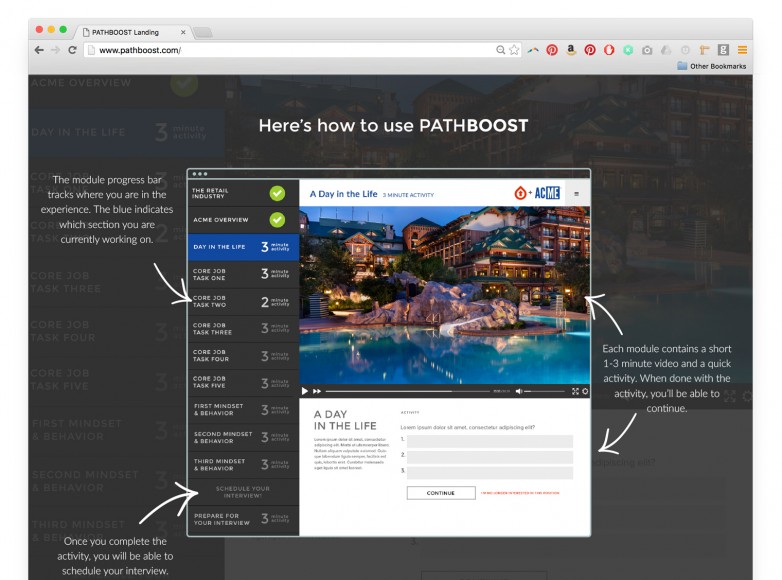Reload the page in the browser

pos(72,50)
